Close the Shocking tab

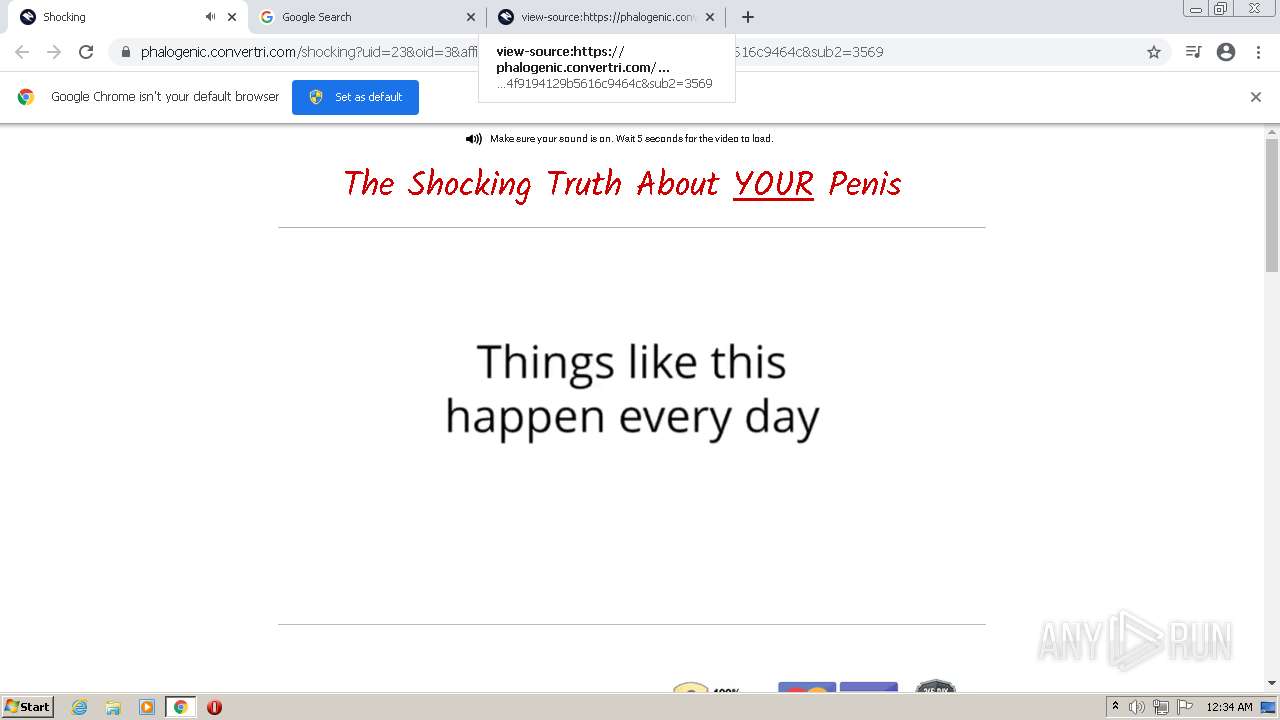coord(232,17)
